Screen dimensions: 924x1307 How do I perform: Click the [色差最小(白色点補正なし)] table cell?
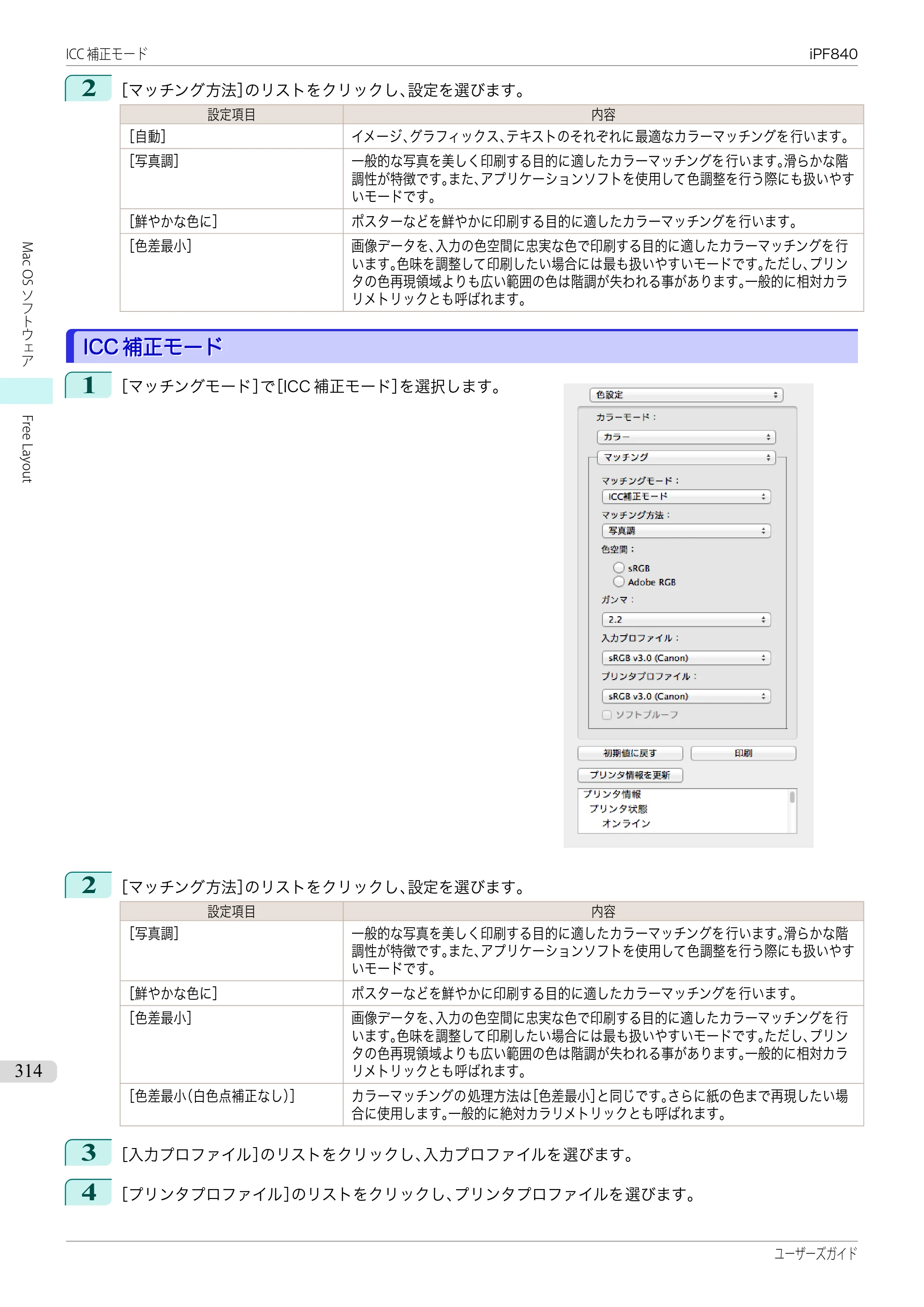coord(231,1104)
